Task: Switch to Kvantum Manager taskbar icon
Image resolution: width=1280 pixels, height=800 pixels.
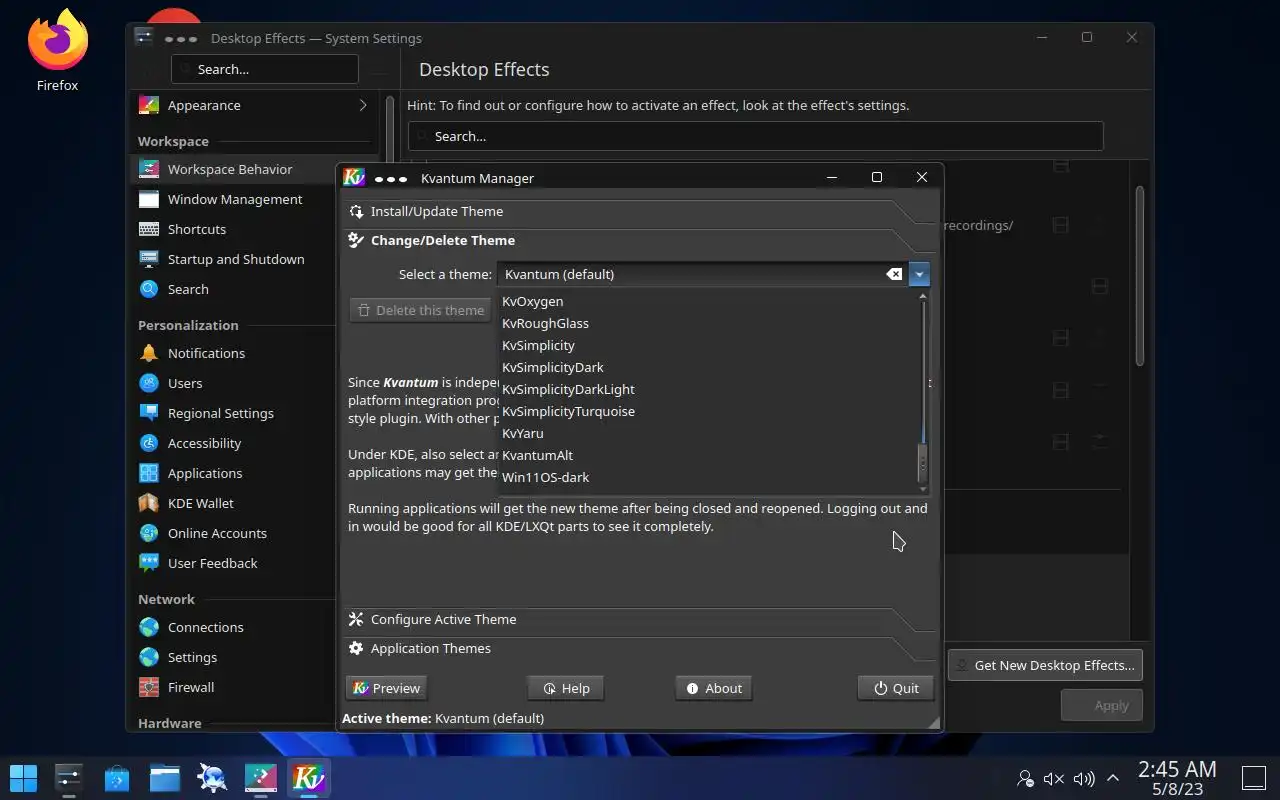Action: point(309,777)
